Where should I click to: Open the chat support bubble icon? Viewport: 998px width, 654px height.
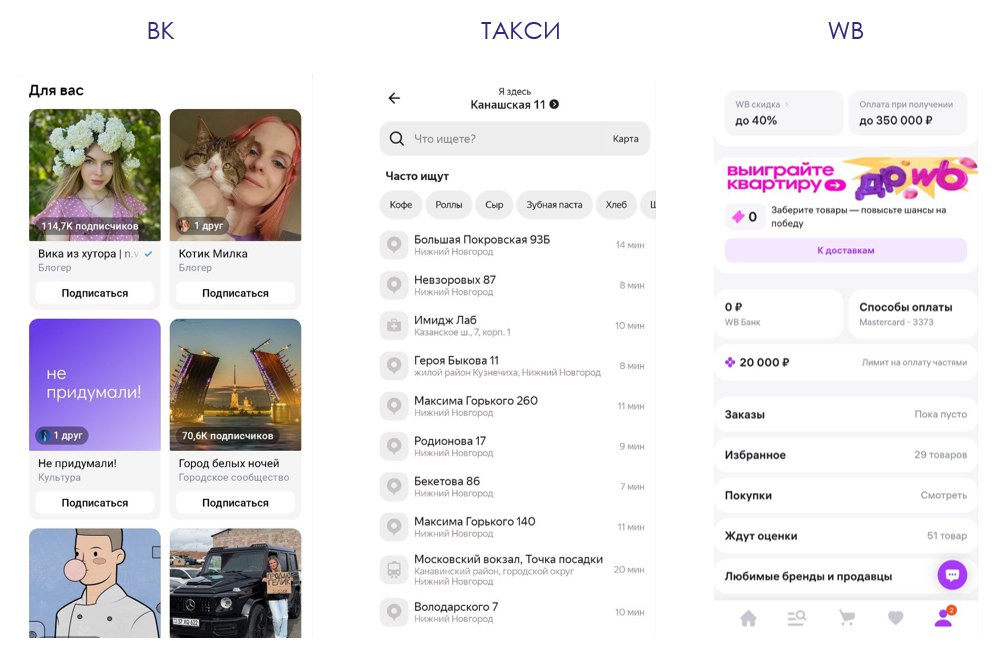(951, 575)
